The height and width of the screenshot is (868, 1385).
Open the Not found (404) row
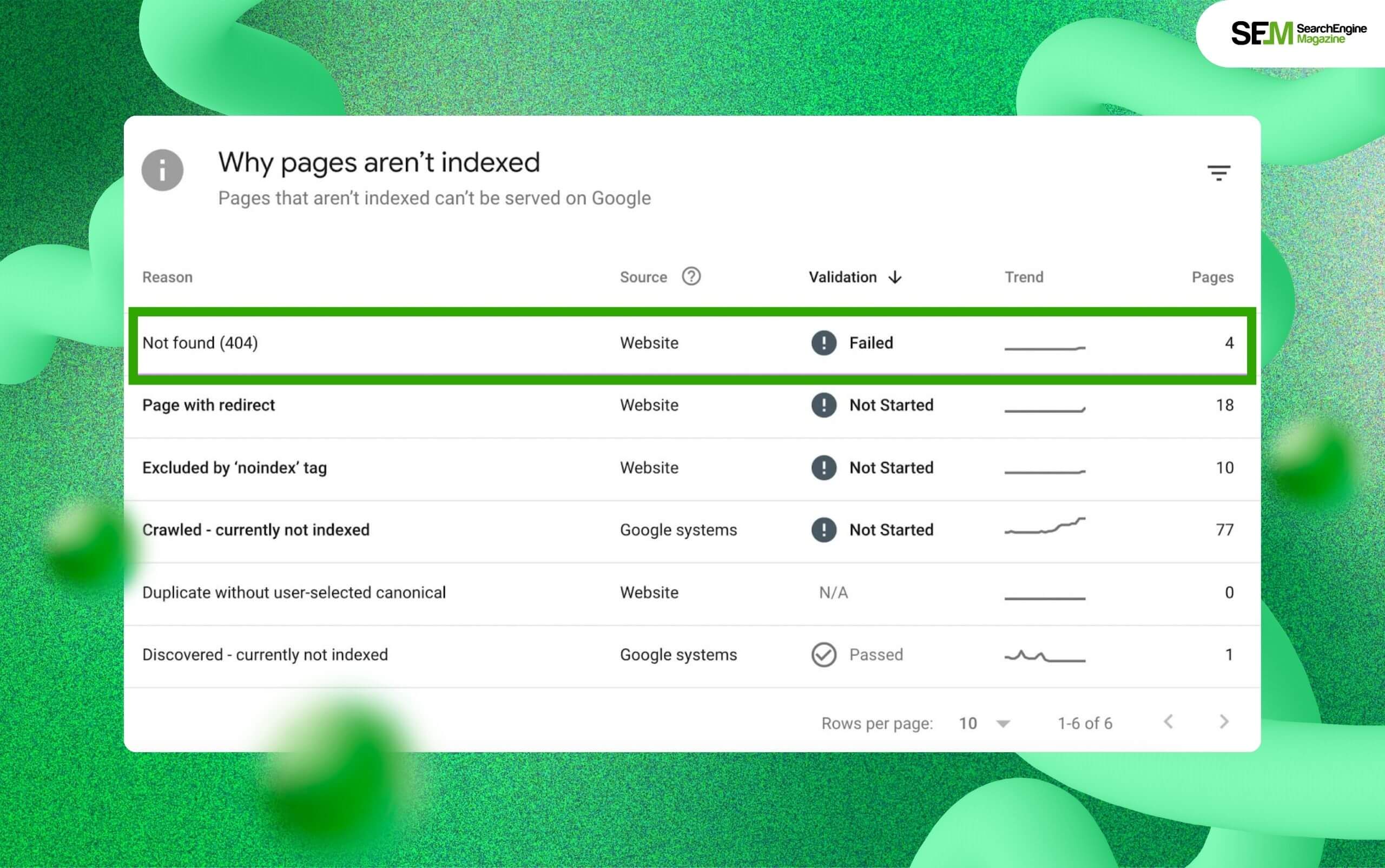coord(692,344)
